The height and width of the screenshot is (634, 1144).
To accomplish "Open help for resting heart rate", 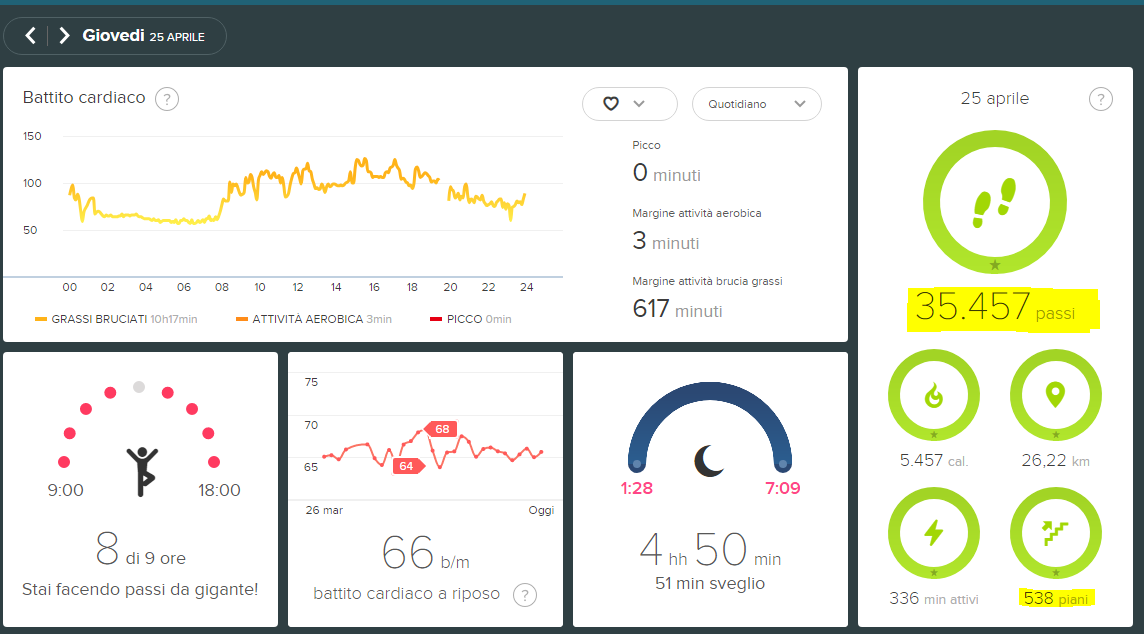I will (x=524, y=595).
